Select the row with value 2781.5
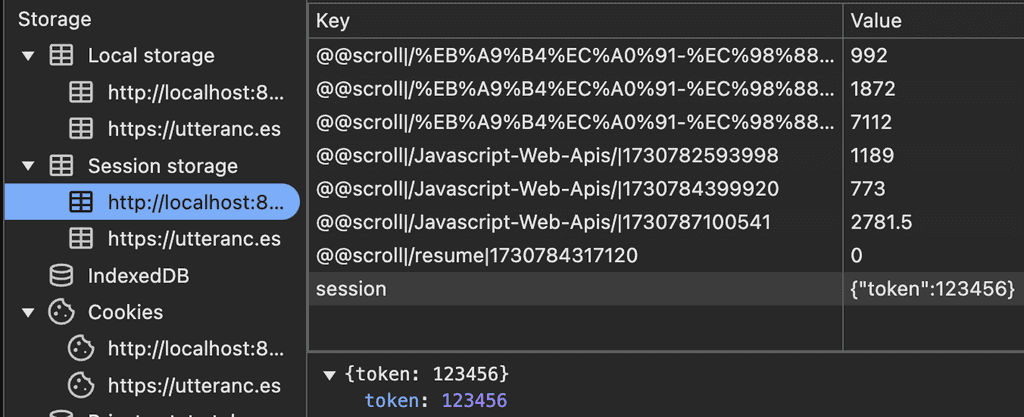 [x=666, y=223]
